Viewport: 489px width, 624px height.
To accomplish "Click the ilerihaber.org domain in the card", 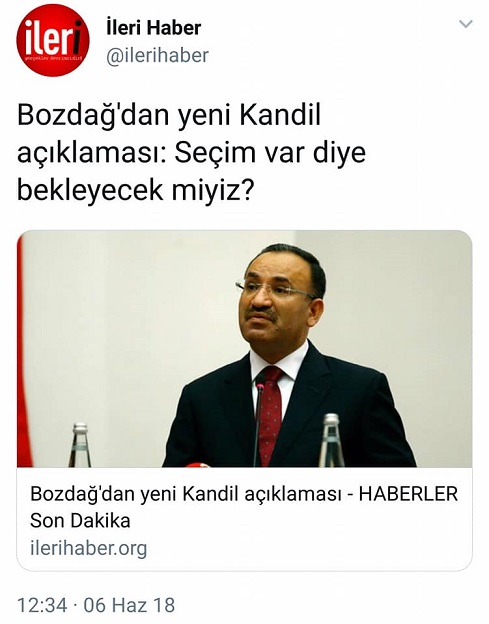I will [88, 548].
